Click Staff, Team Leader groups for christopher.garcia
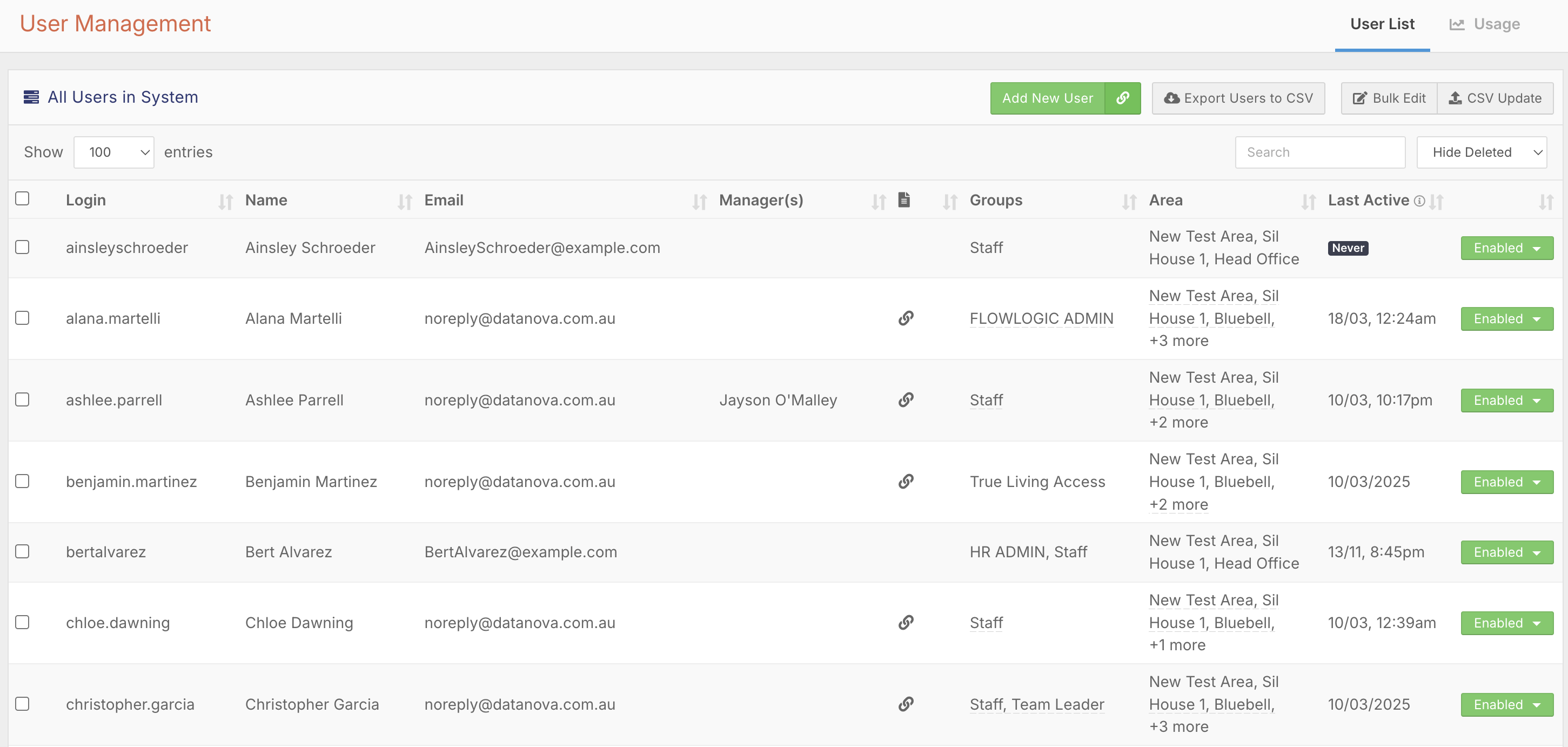This screenshot has width=1568, height=747. click(1037, 704)
